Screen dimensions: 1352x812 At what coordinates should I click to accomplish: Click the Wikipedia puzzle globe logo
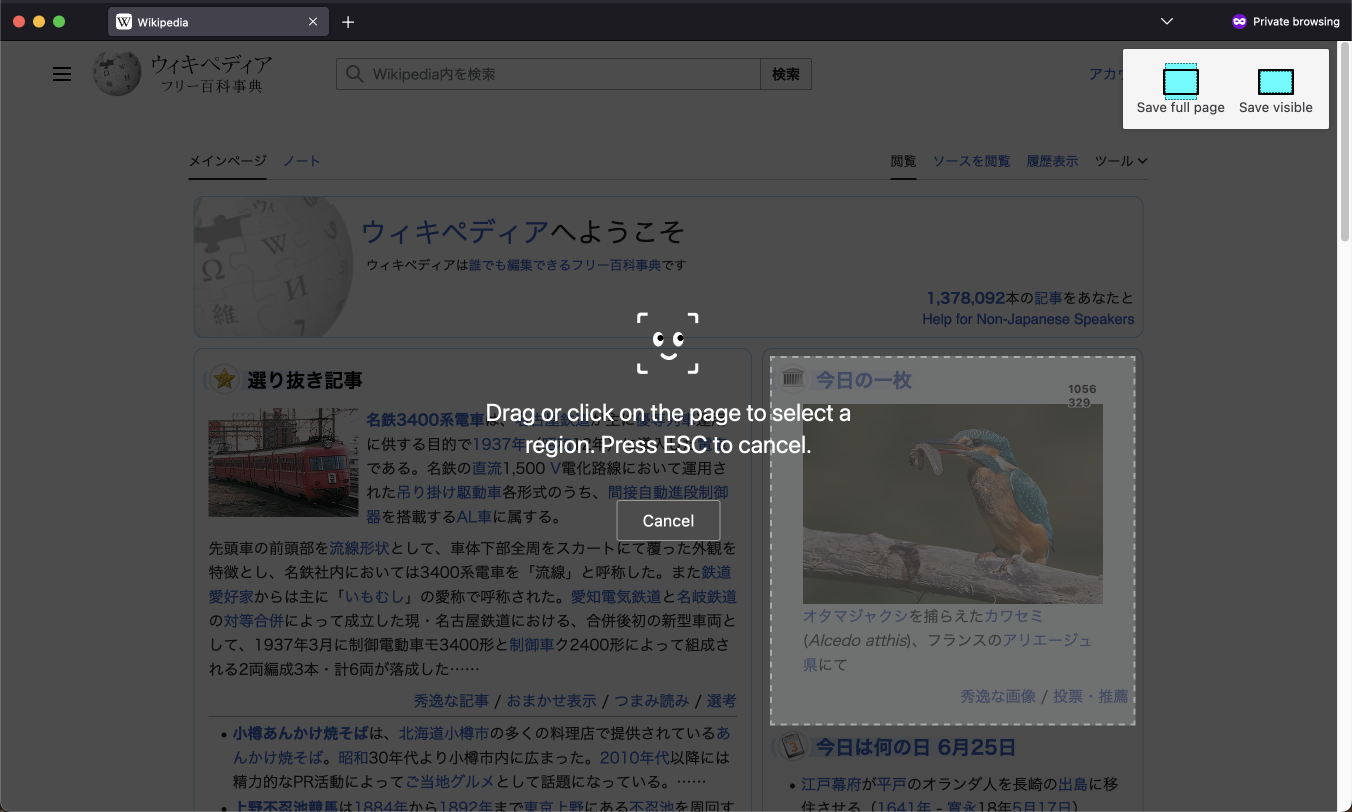(x=116, y=73)
